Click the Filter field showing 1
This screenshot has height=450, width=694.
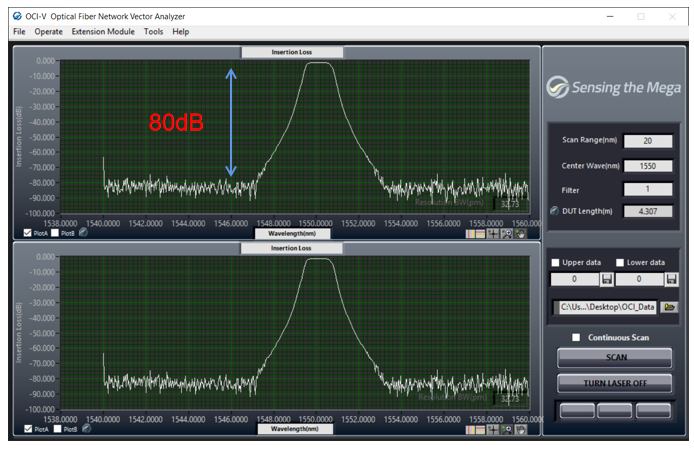pos(648,189)
